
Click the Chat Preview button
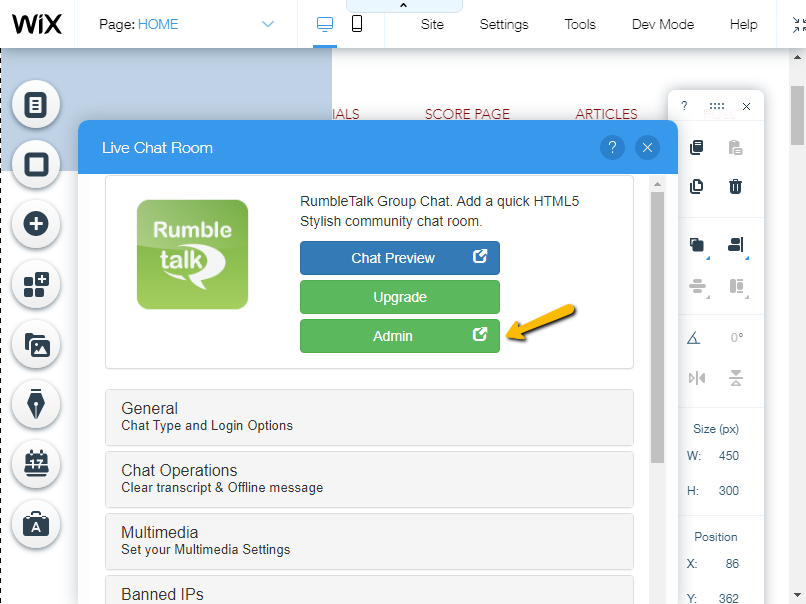pyautogui.click(x=399, y=258)
